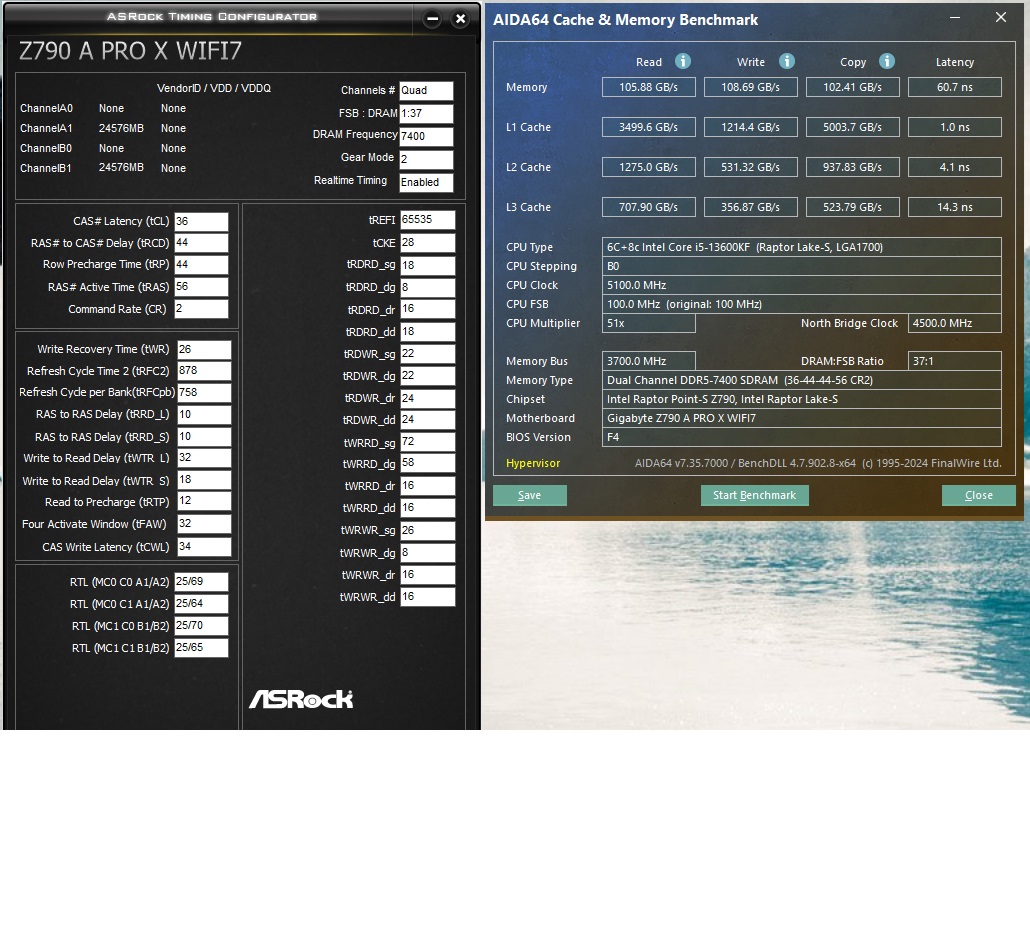Click the Refresh Cycle Time 2 (tRFC2) field
The height and width of the screenshot is (944, 1030).
(x=204, y=371)
